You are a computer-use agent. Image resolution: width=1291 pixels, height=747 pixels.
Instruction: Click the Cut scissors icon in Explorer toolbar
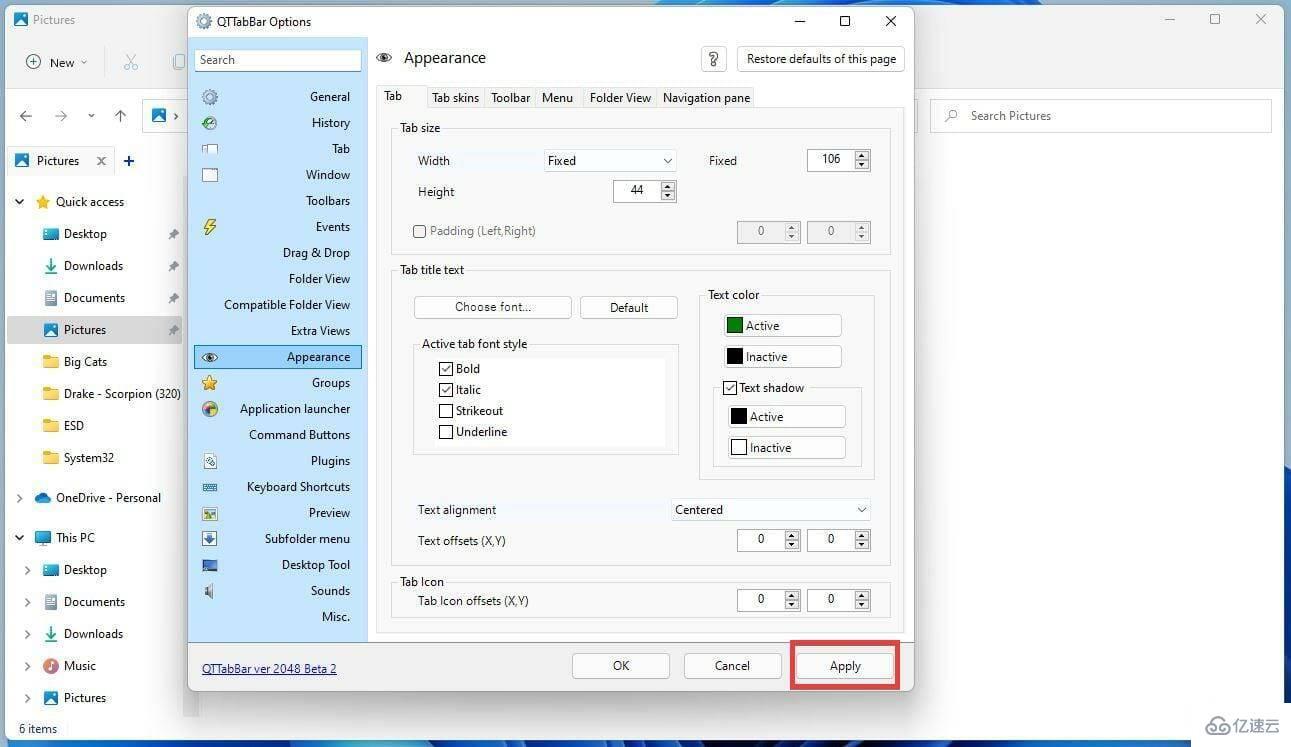tap(131, 62)
